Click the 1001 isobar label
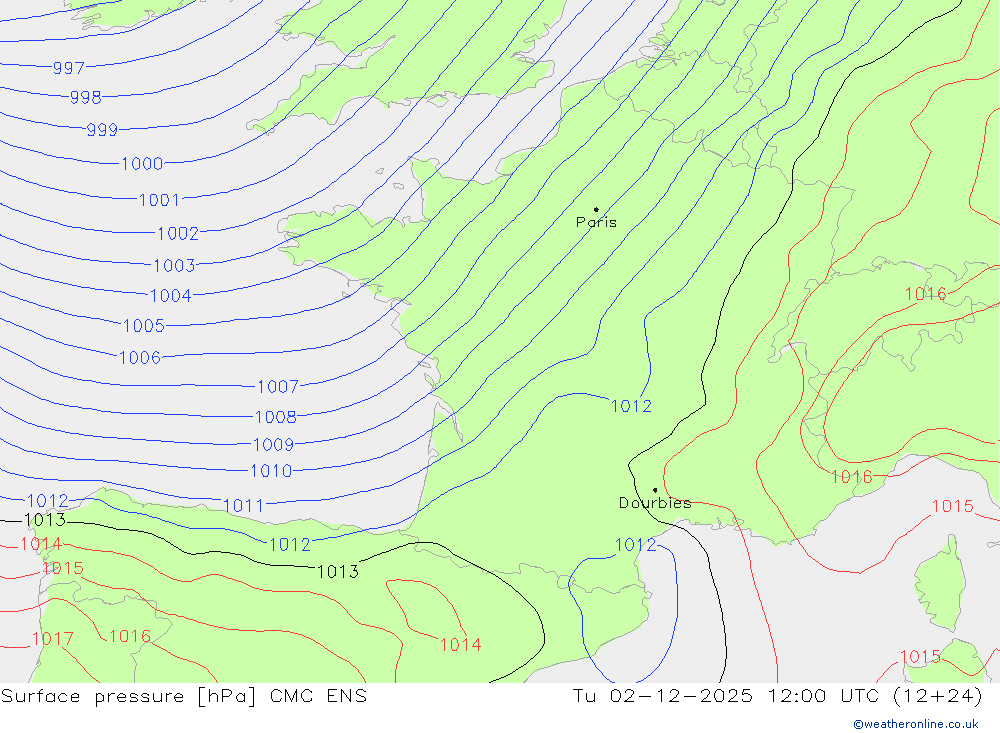Screen dimensions: 1000x733 click(x=159, y=200)
